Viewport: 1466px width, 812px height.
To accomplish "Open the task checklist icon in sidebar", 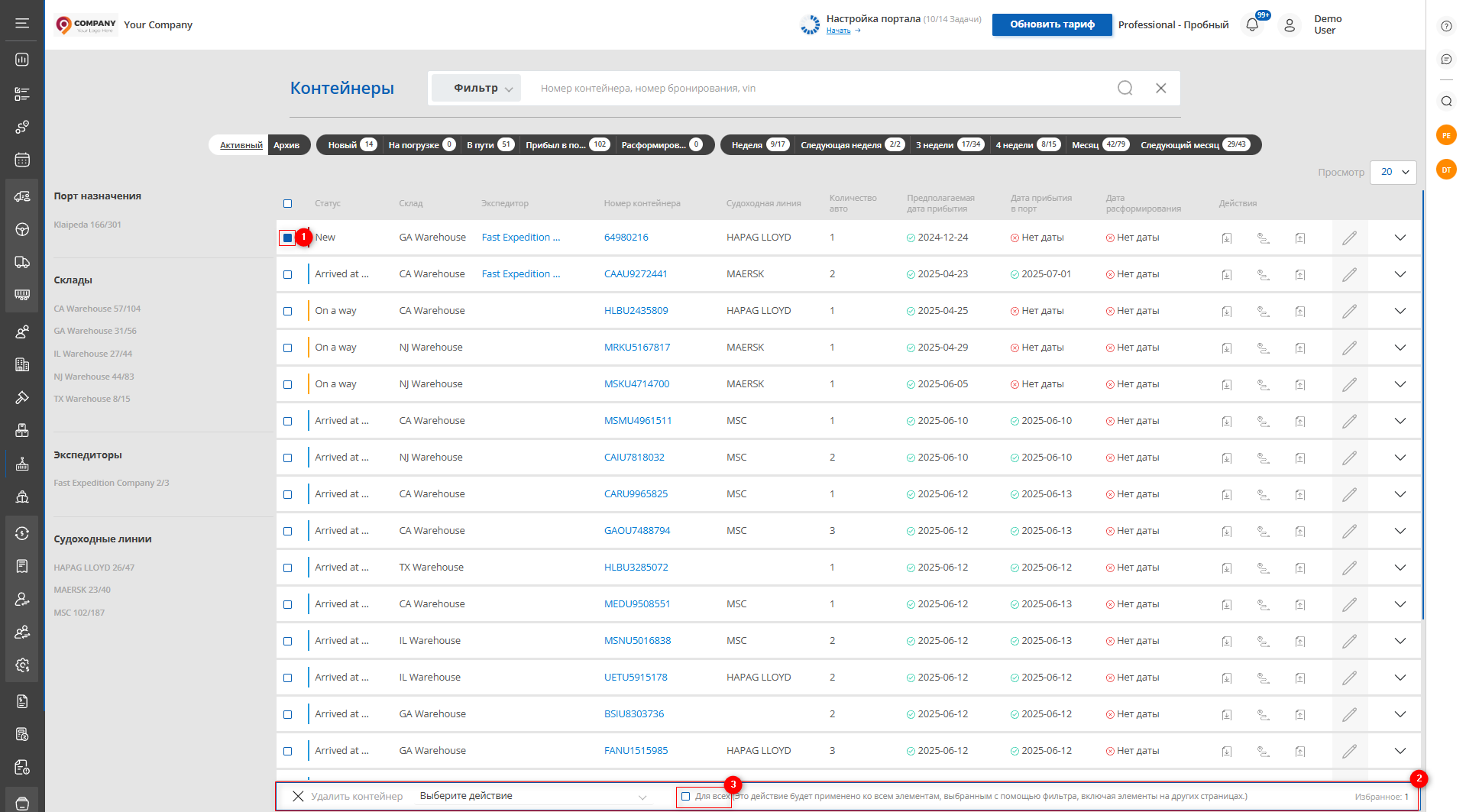I will click(22, 94).
